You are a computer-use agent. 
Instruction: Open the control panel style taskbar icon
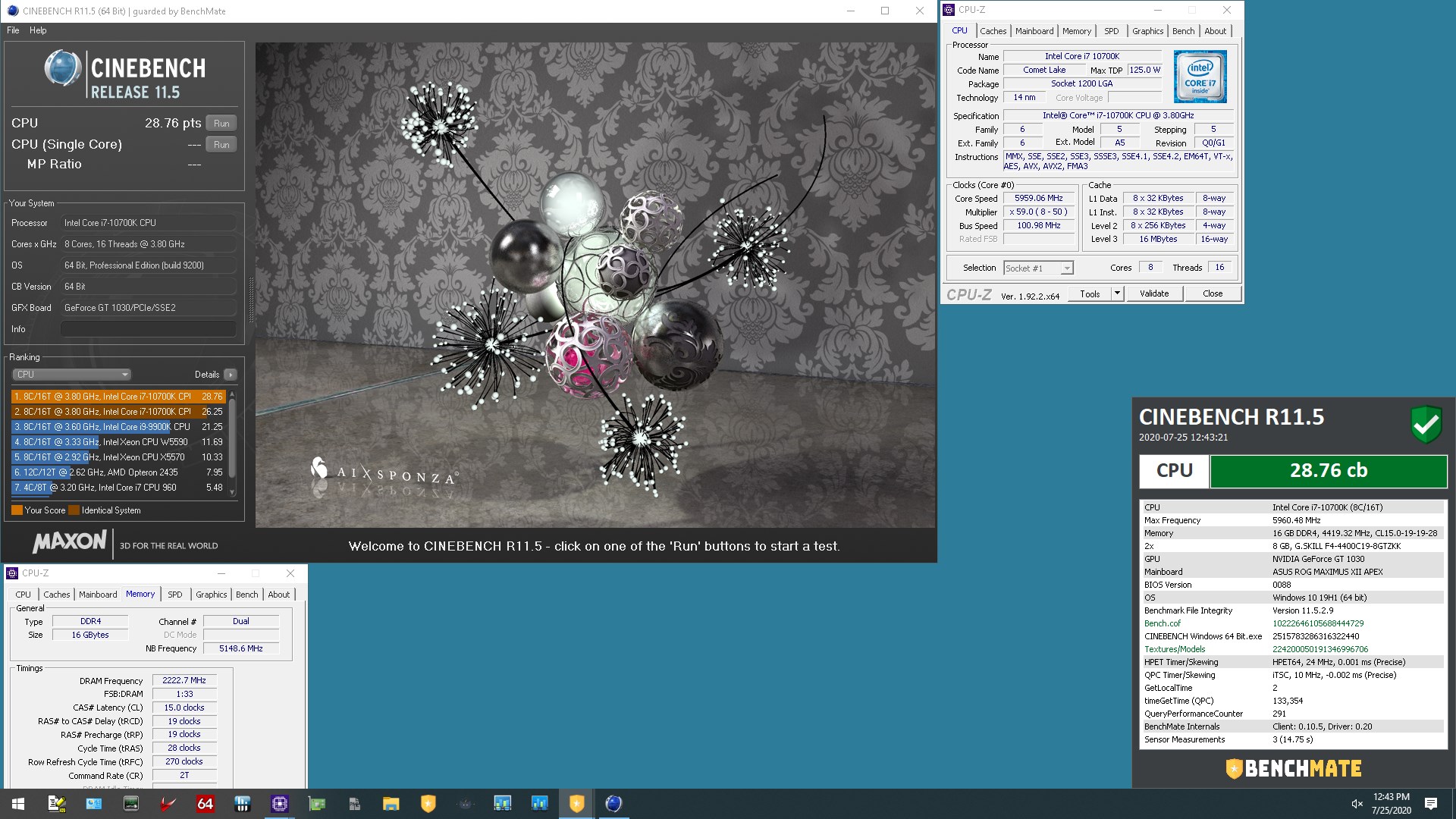93,804
